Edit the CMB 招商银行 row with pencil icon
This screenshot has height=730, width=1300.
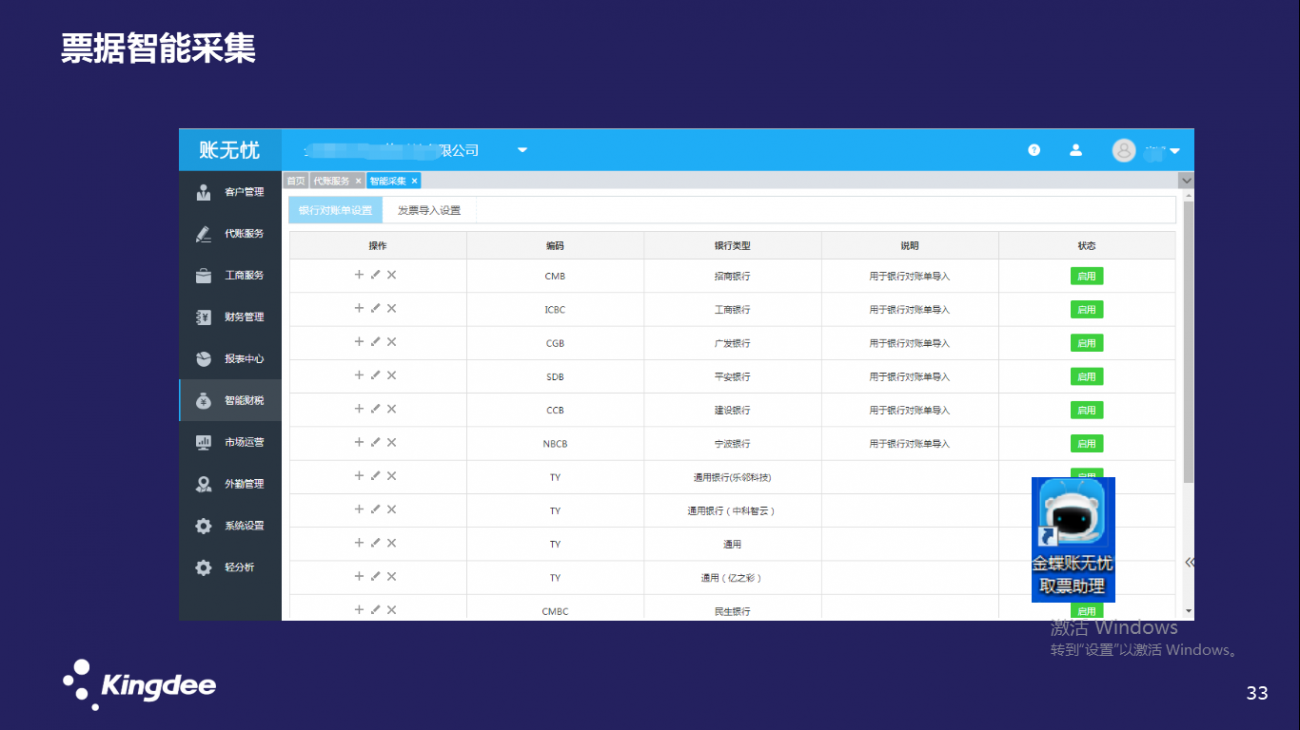coord(376,275)
